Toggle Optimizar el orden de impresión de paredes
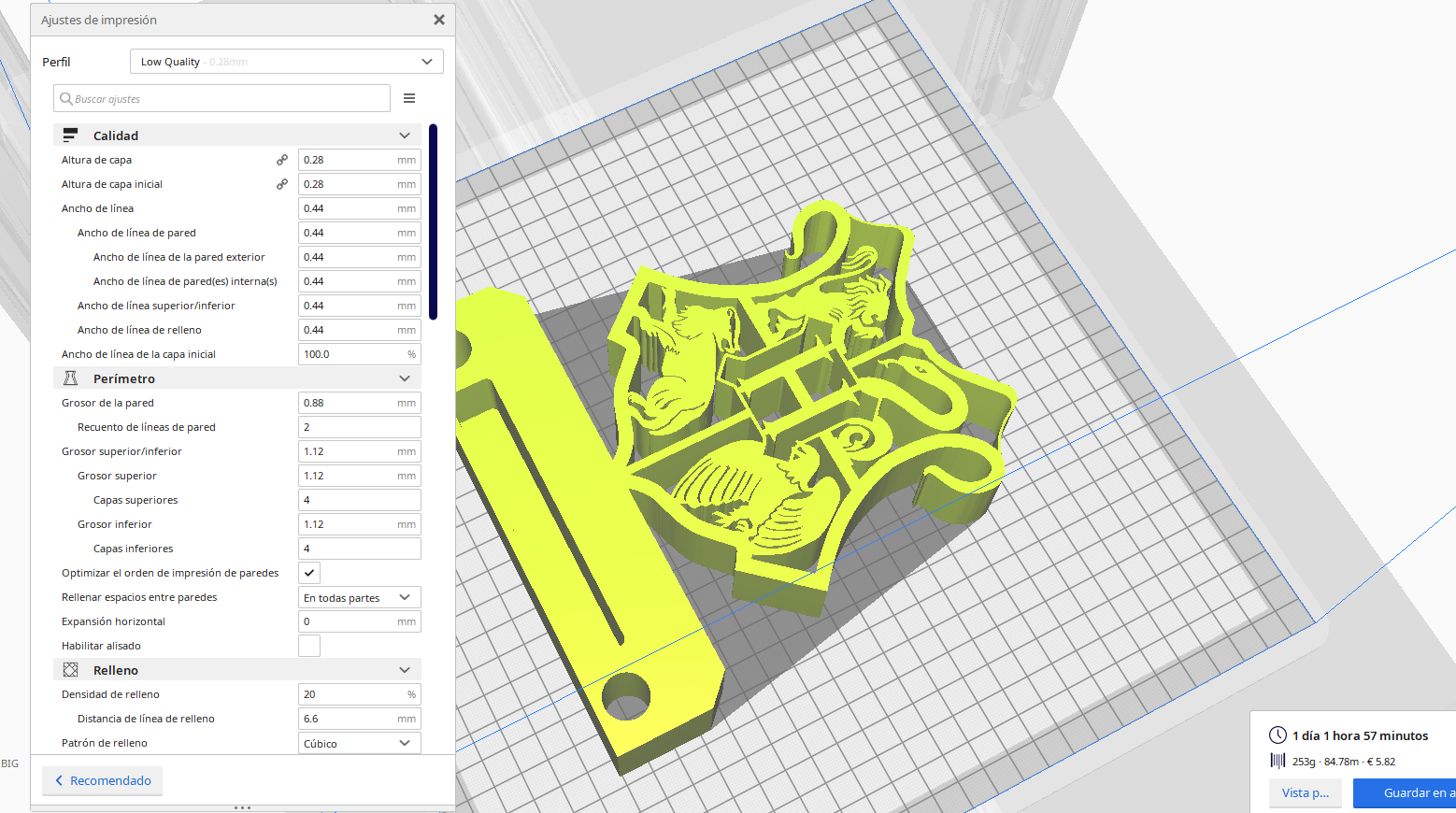This screenshot has width=1456, height=813. click(309, 573)
